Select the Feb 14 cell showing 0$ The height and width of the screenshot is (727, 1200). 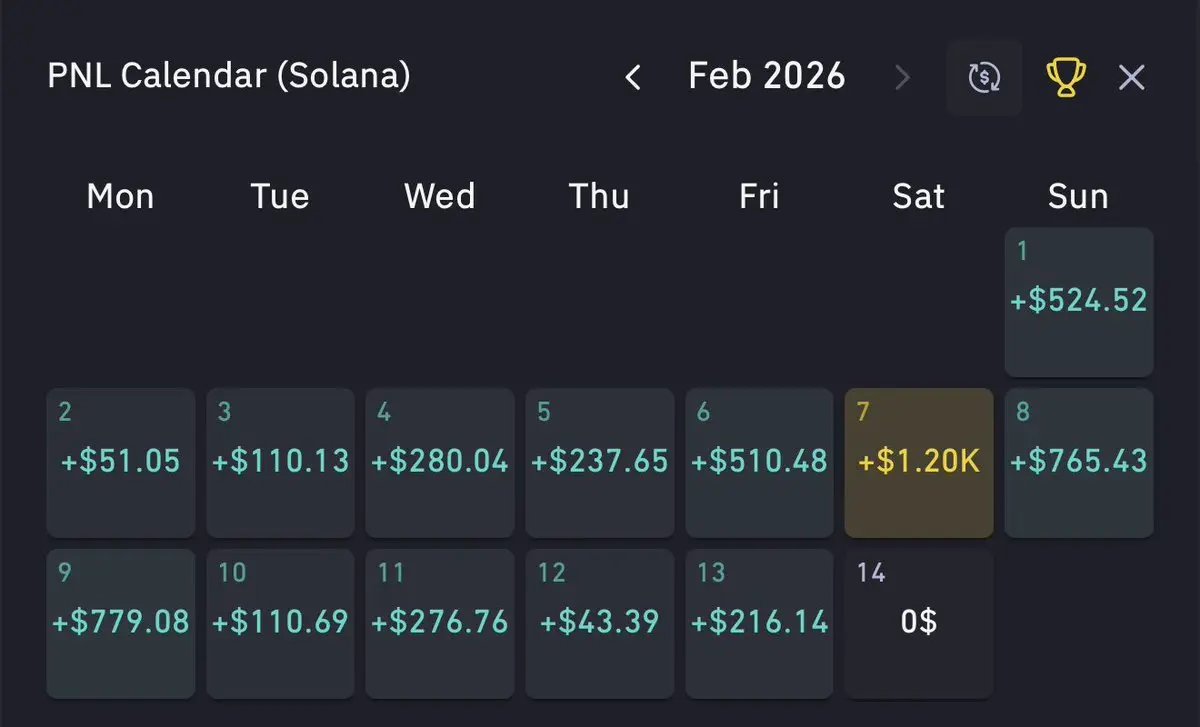click(x=919, y=622)
